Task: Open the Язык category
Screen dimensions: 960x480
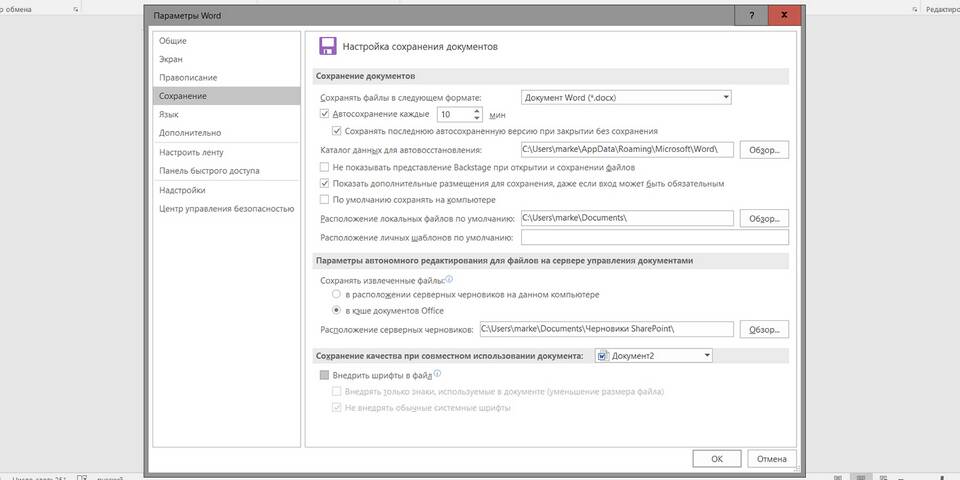Action: (226, 114)
